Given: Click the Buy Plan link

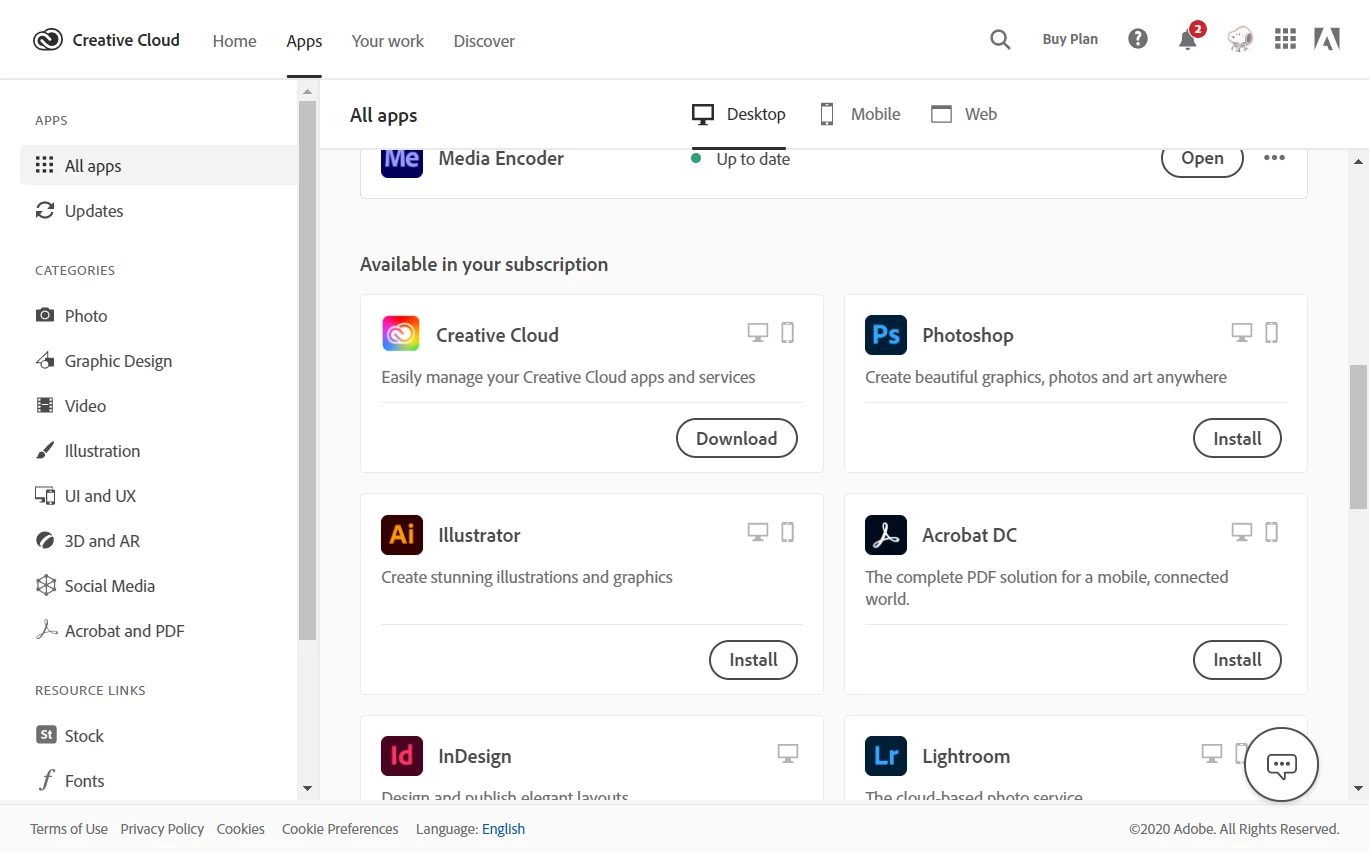Looking at the screenshot, I should point(1070,39).
